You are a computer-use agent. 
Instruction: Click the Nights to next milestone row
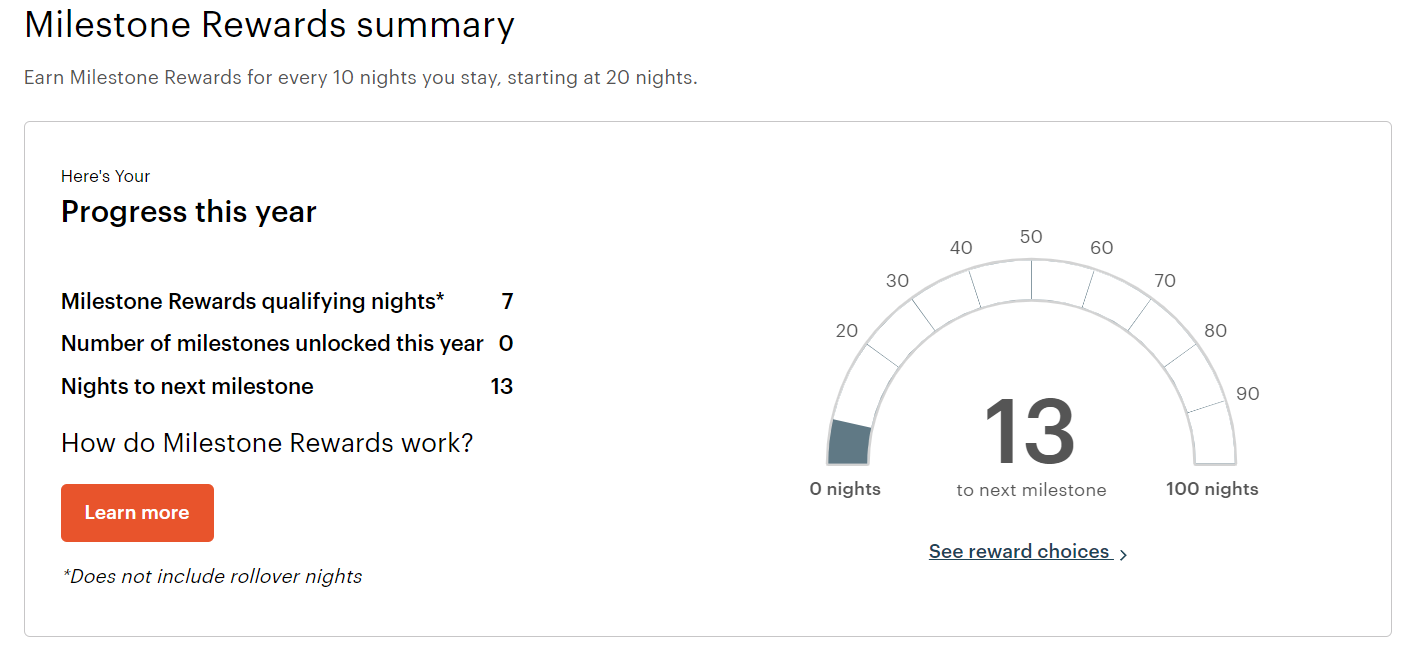187,386
